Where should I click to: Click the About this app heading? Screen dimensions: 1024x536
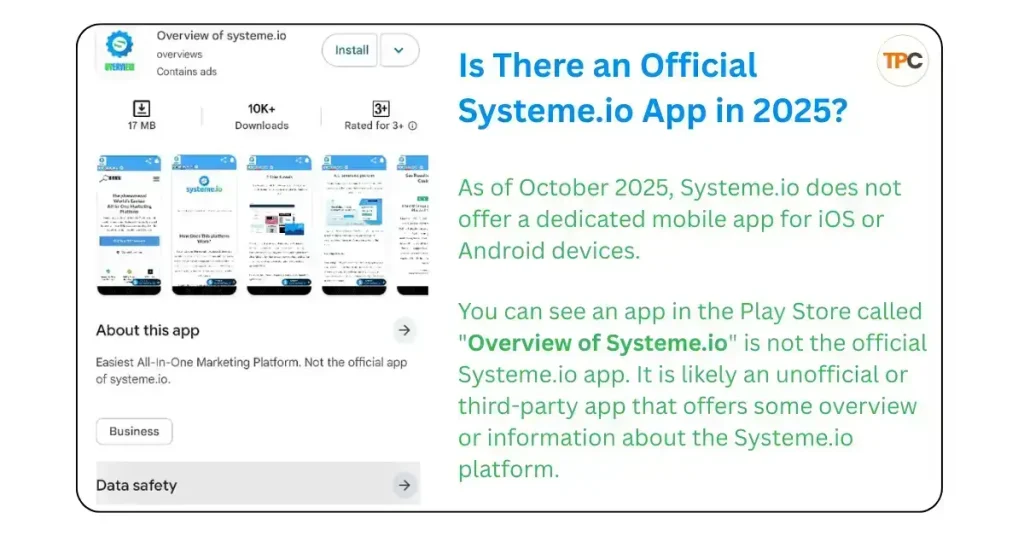coord(148,331)
